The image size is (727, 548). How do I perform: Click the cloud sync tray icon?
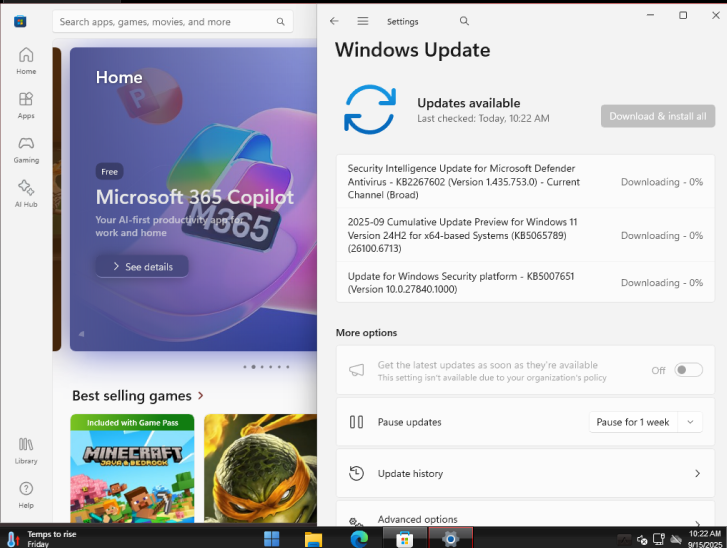pyautogui.click(x=676, y=539)
